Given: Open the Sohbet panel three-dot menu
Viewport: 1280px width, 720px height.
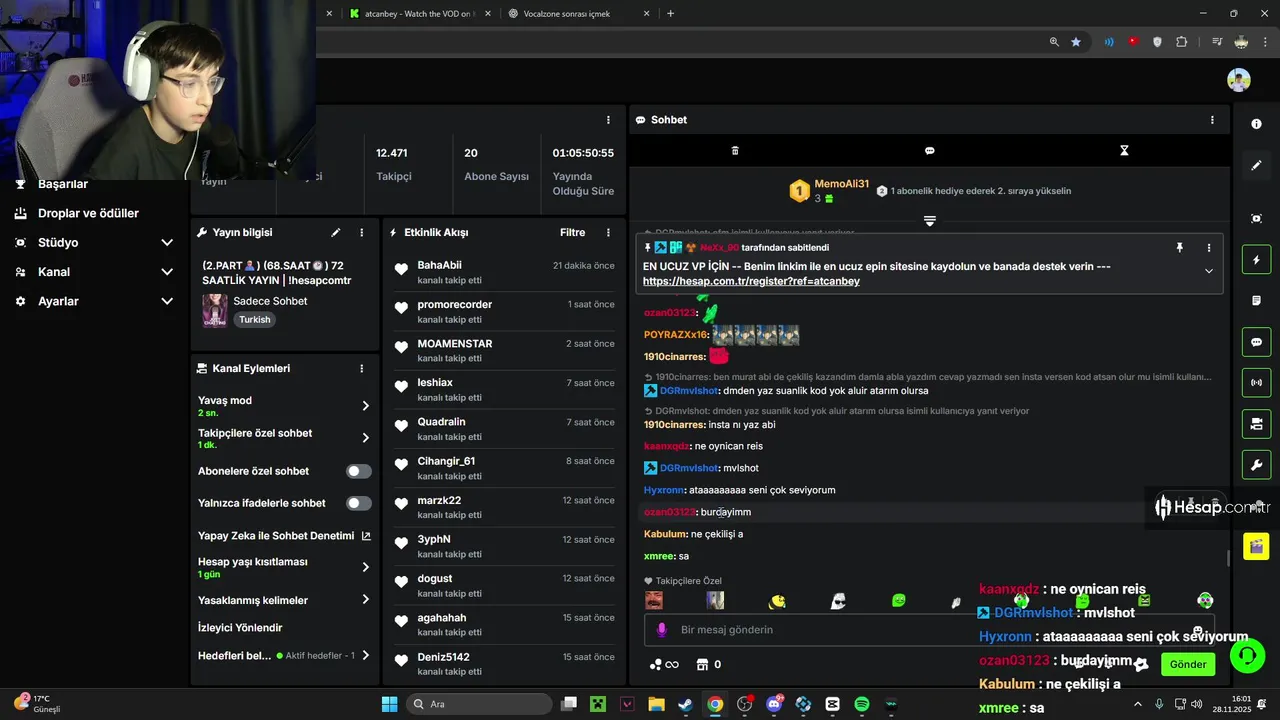Looking at the screenshot, I should click(1212, 120).
